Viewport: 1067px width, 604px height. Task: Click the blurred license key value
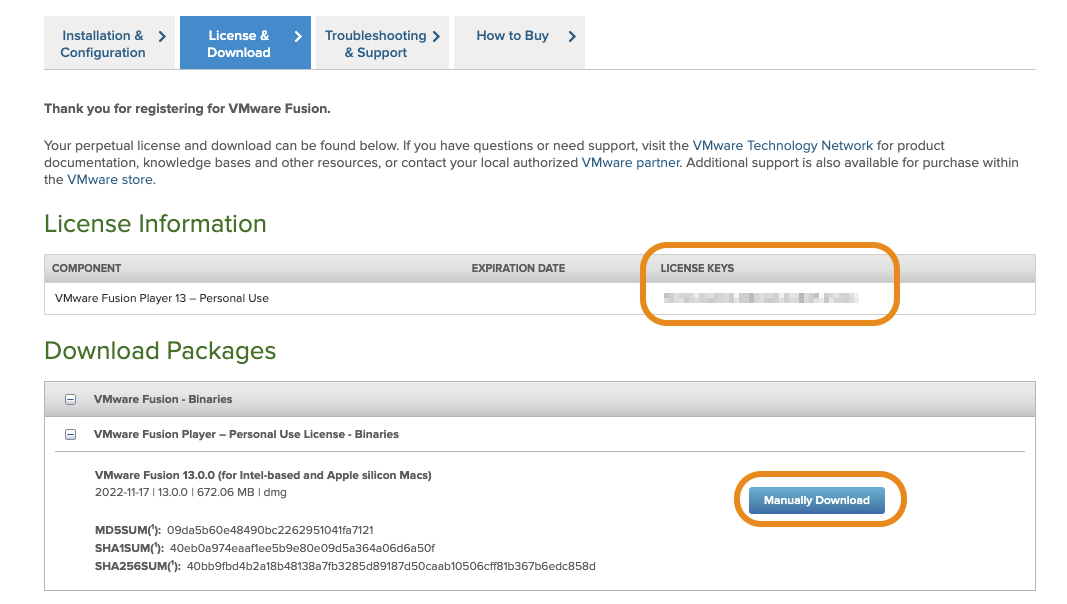[x=760, y=298]
